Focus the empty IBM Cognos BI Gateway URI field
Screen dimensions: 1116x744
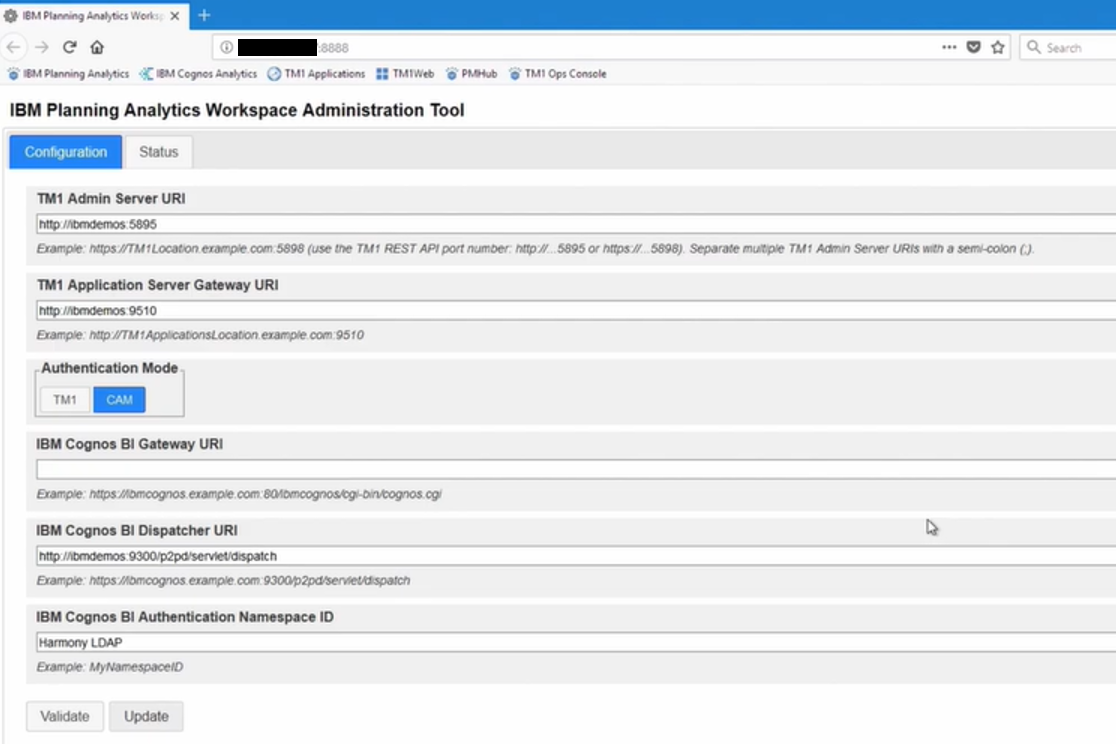point(576,469)
